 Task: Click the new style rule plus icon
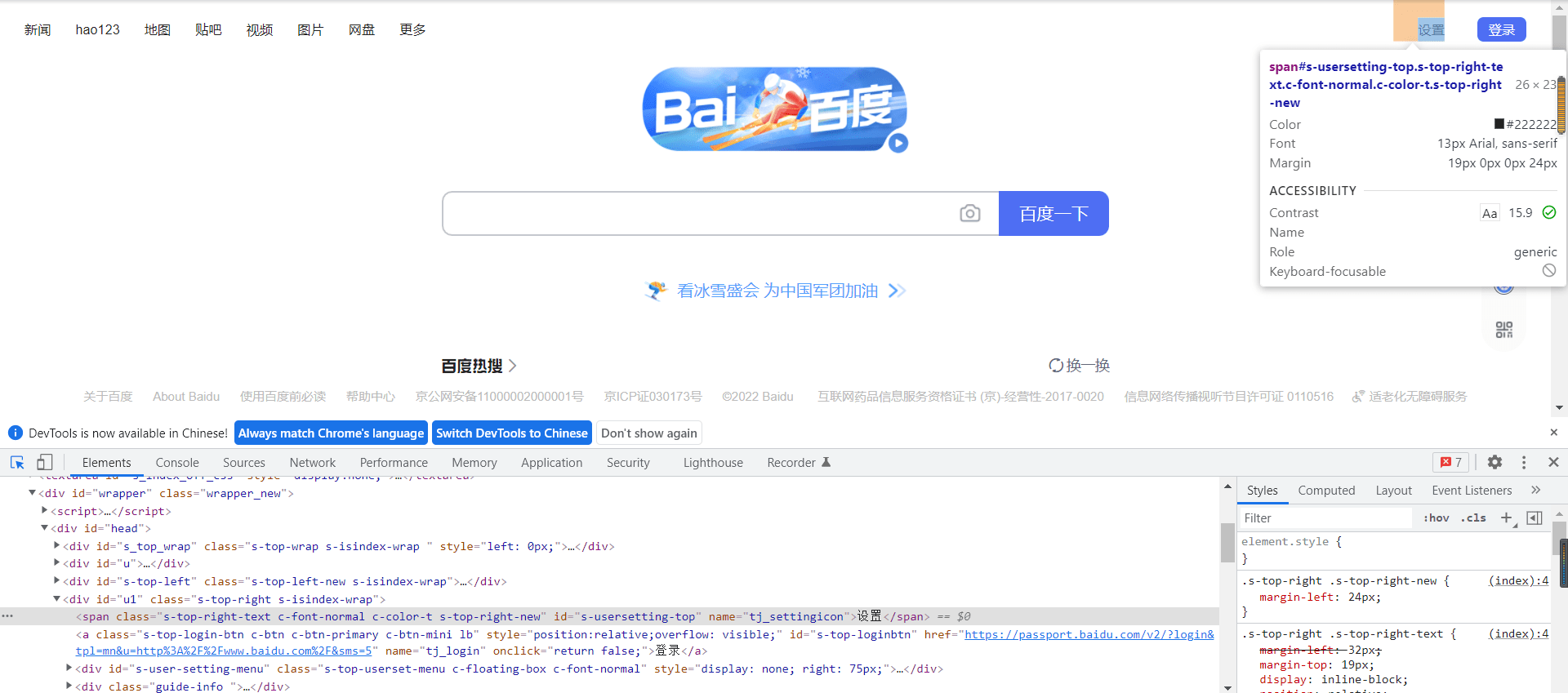(1507, 518)
